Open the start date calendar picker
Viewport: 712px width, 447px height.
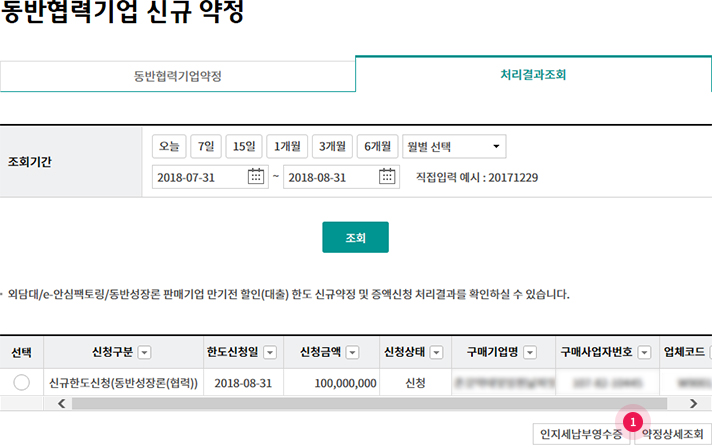256,177
